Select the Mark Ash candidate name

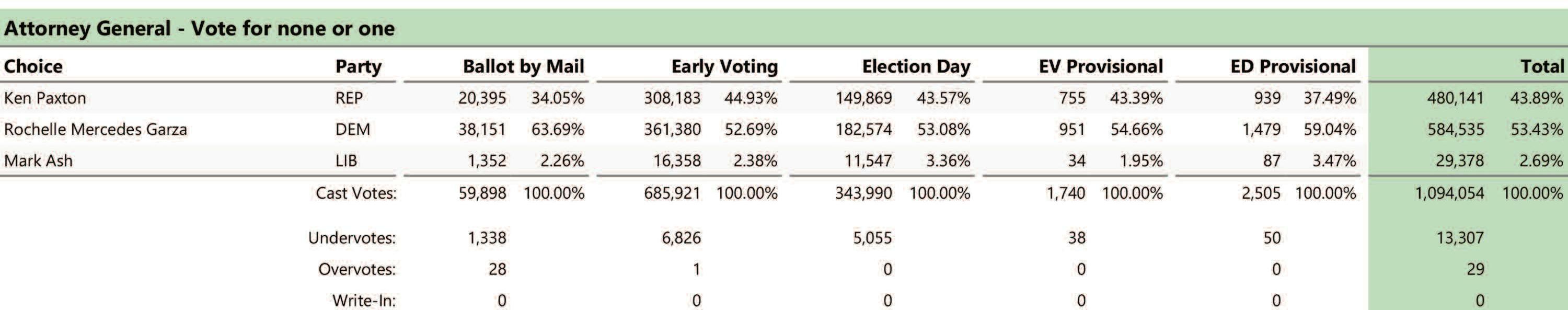38,161
